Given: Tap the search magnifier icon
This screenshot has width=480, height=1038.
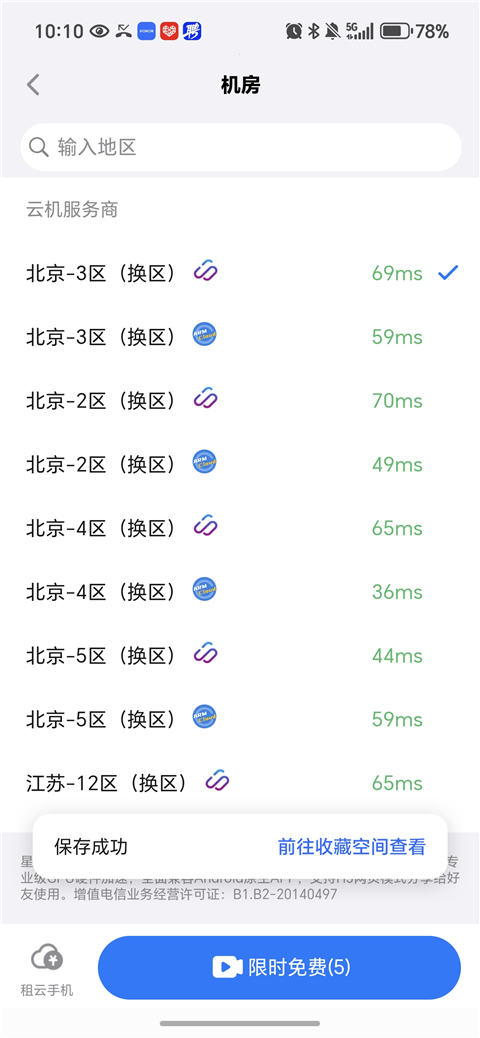Looking at the screenshot, I should coord(39,146).
